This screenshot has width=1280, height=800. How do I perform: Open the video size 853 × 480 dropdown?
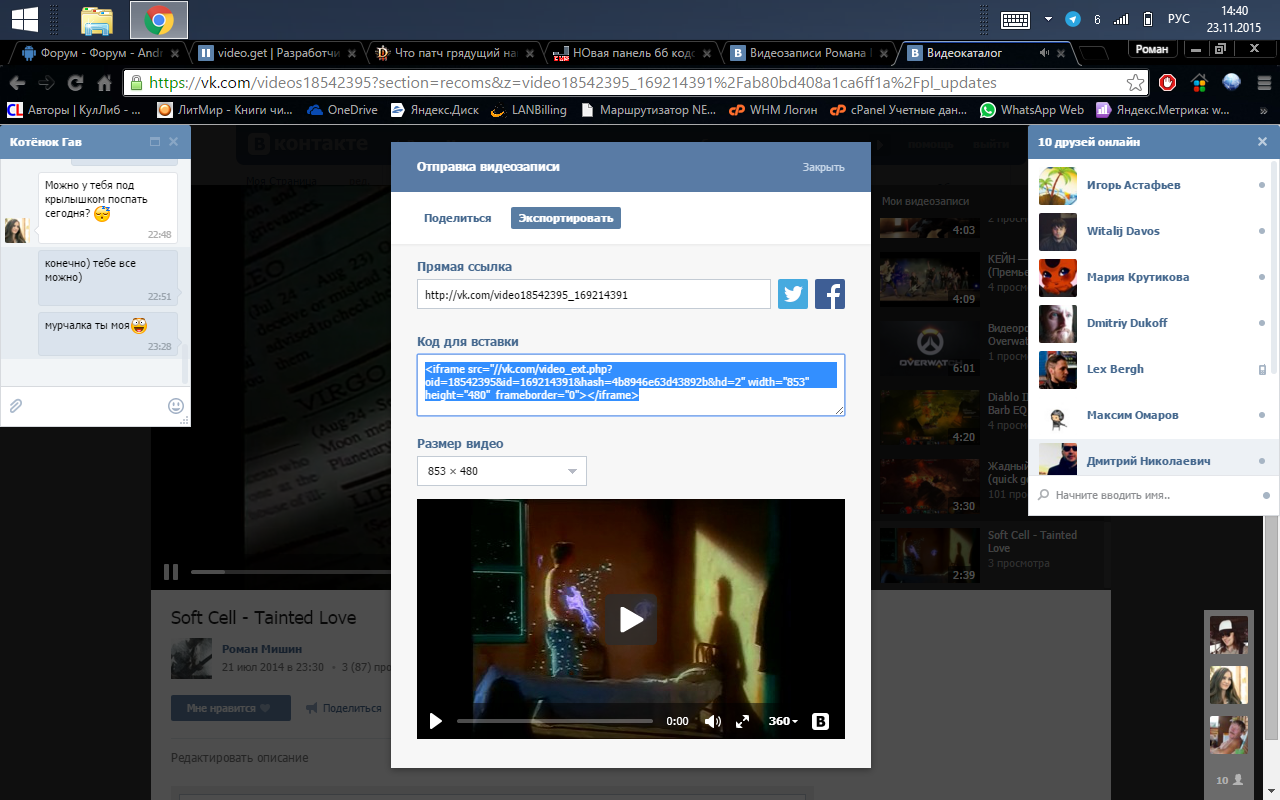coord(502,471)
